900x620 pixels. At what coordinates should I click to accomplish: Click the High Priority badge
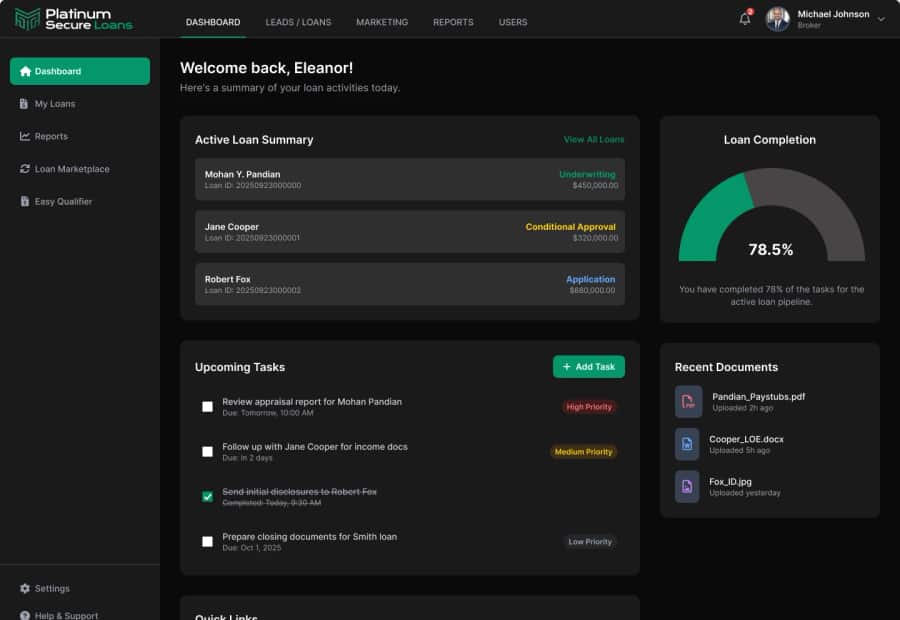click(589, 407)
